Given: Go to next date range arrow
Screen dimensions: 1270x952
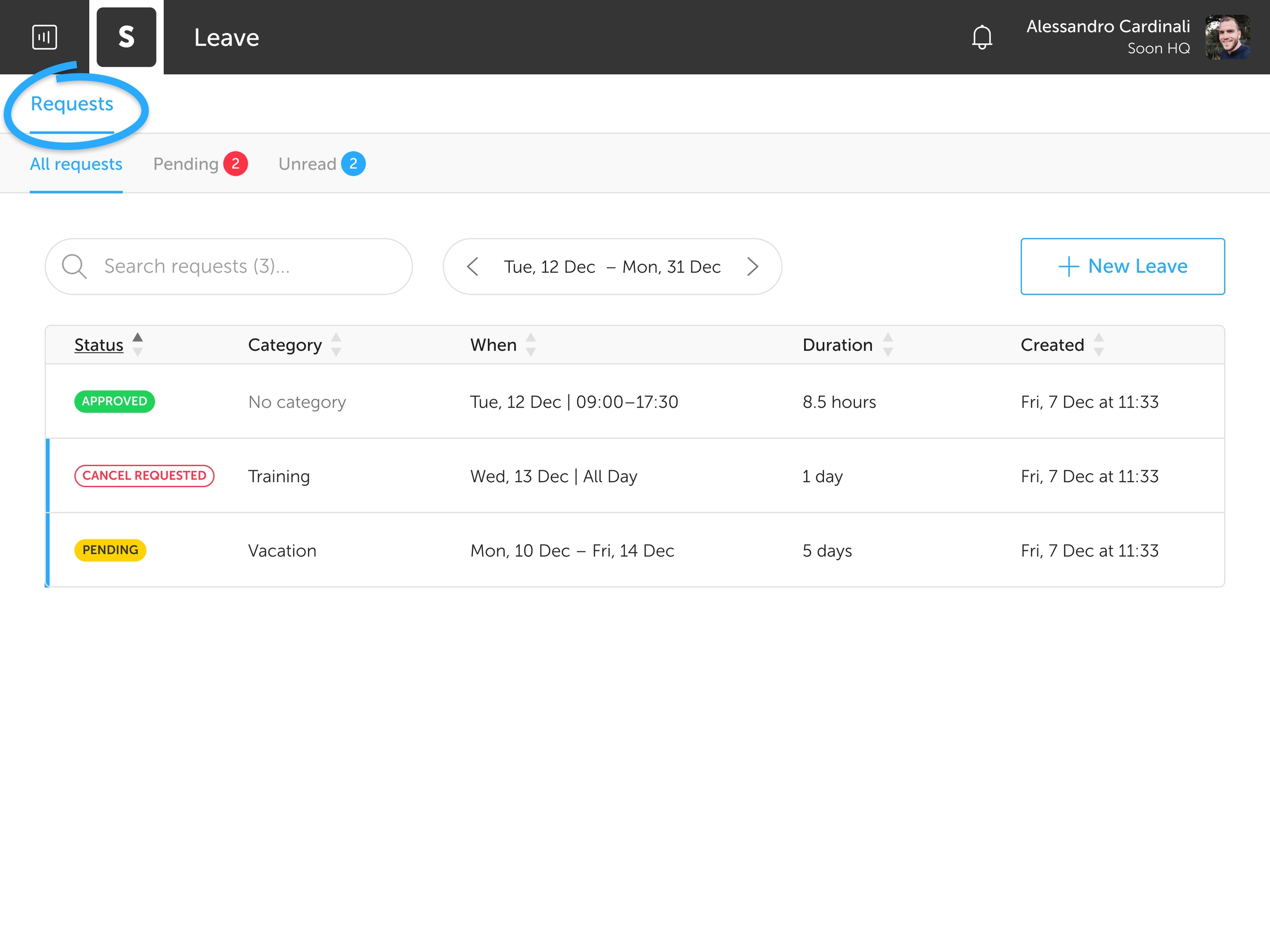Looking at the screenshot, I should (x=753, y=267).
